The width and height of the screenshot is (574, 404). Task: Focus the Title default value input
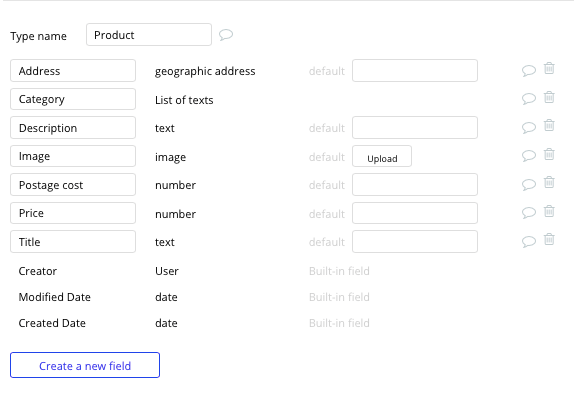pos(415,242)
